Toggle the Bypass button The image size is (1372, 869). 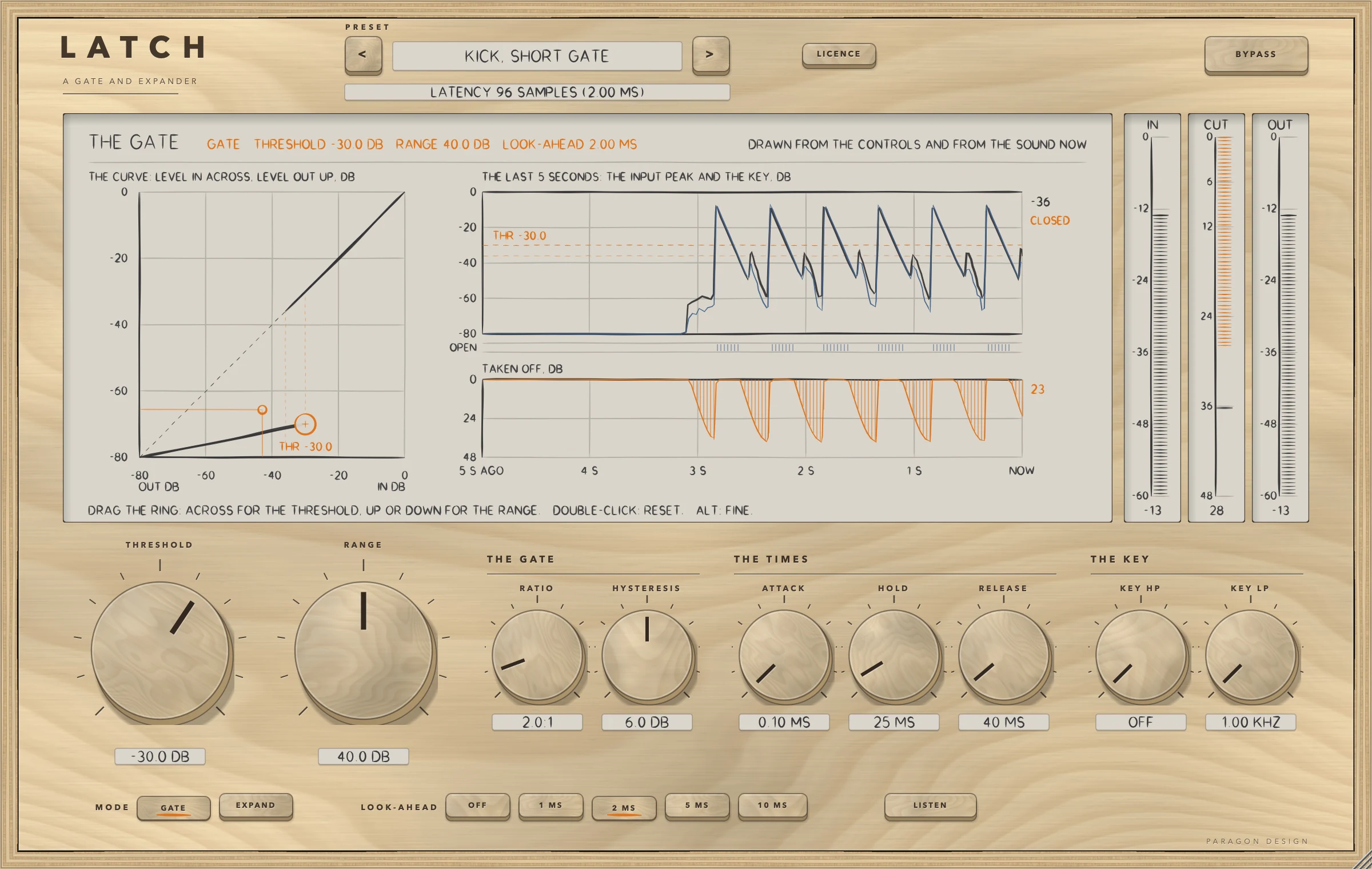[x=1256, y=55]
